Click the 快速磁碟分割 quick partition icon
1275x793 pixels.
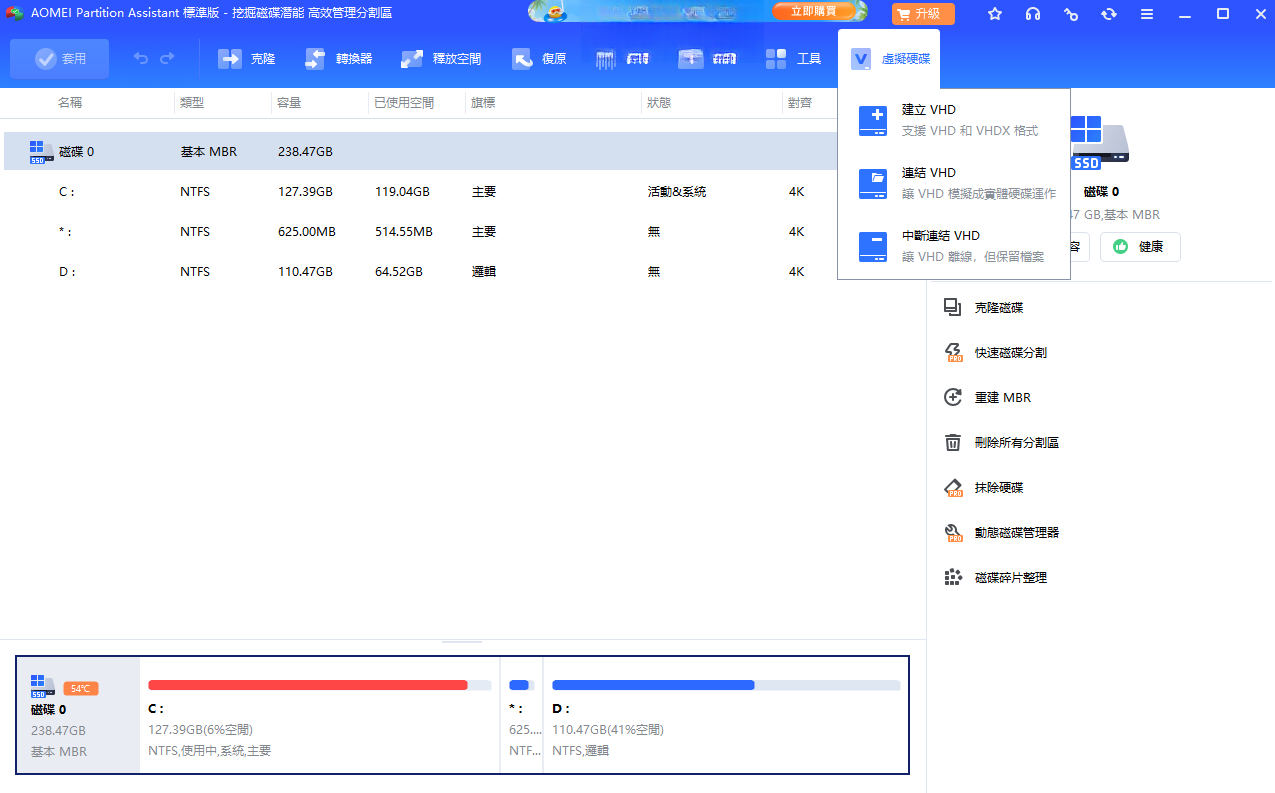pos(953,352)
